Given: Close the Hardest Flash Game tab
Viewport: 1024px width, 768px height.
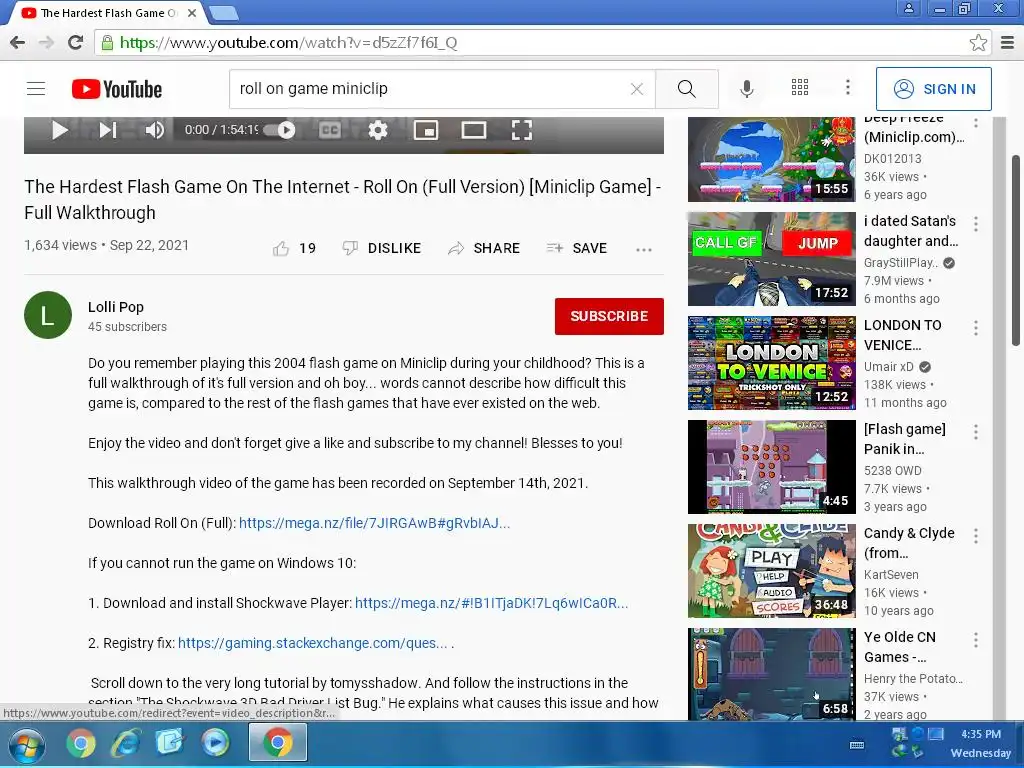Looking at the screenshot, I should [x=192, y=13].
